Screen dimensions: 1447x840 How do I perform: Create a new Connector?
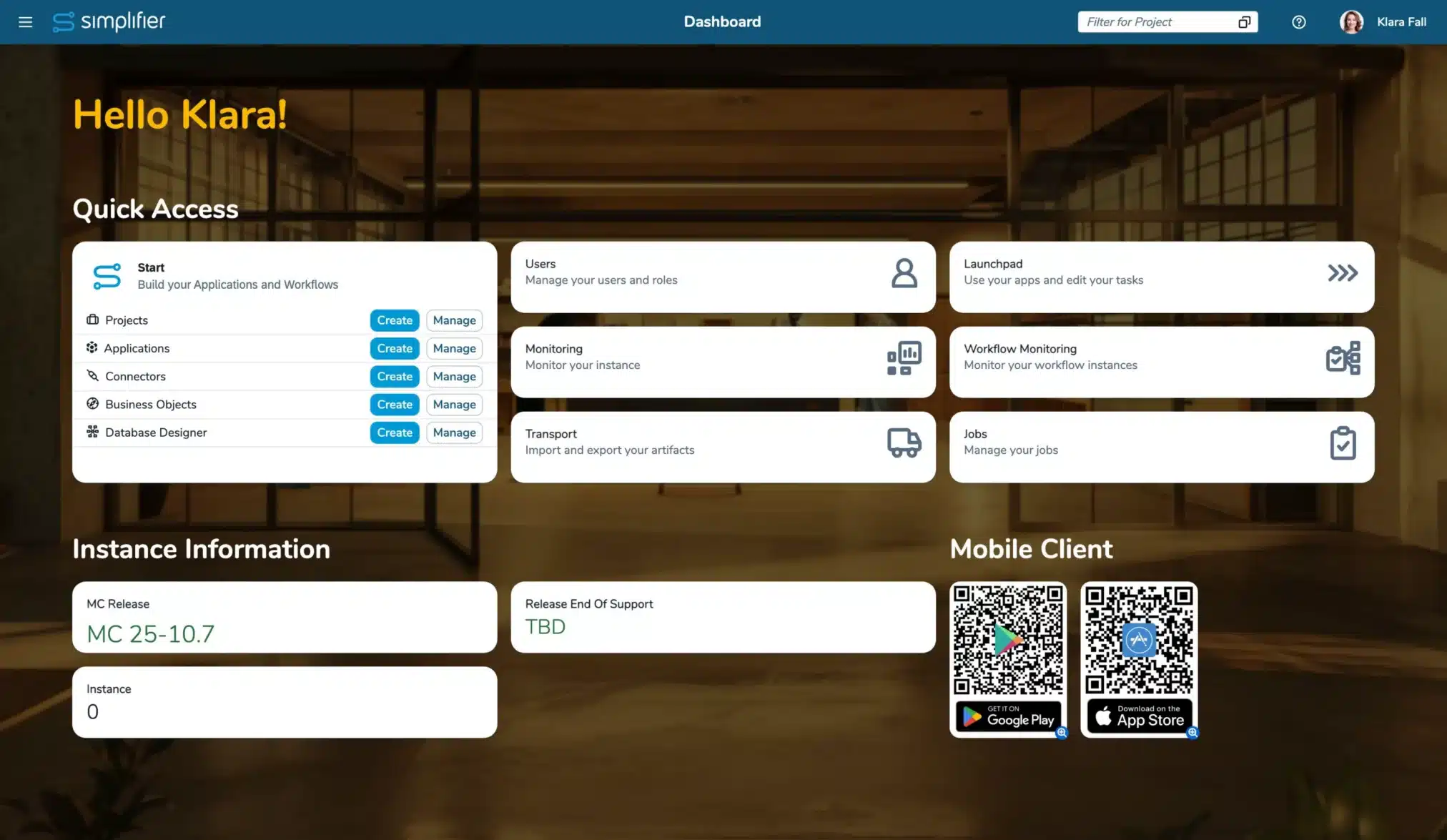pyautogui.click(x=394, y=376)
